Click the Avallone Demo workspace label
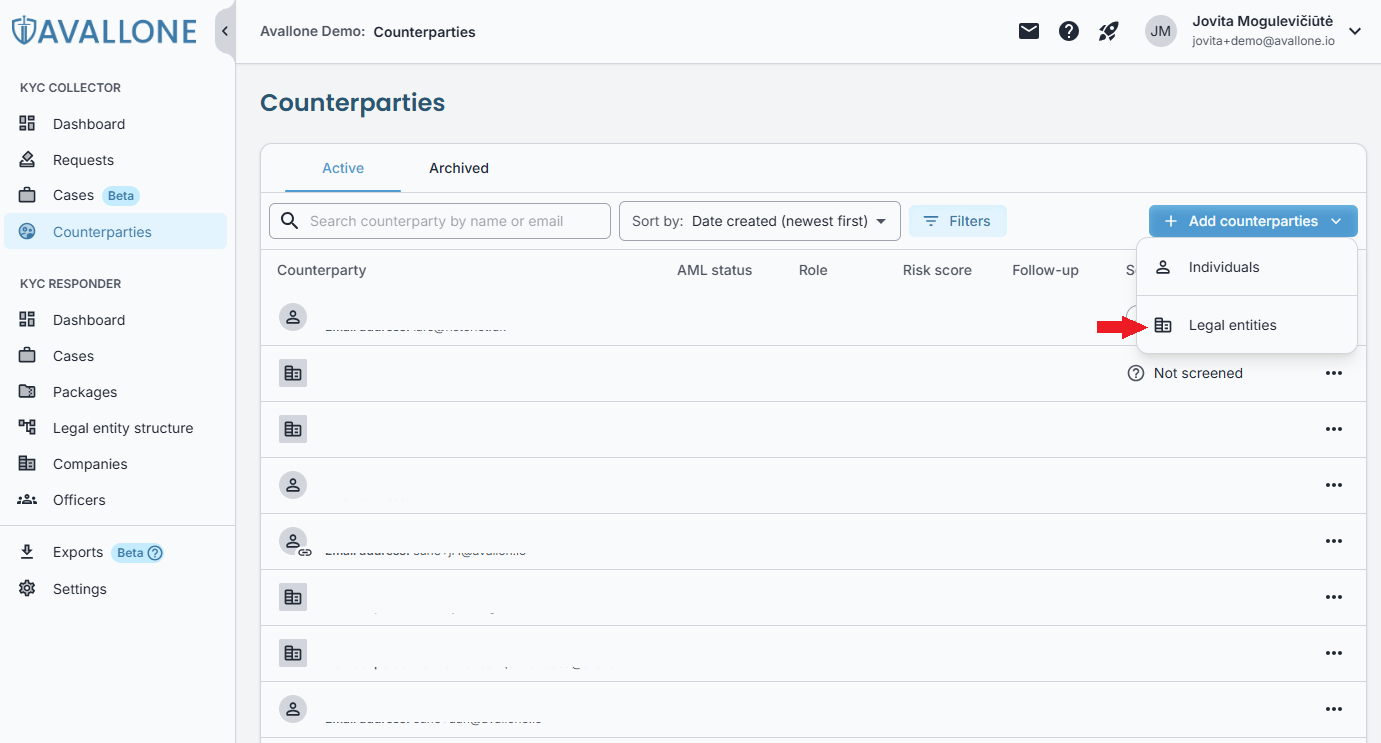 pos(312,31)
